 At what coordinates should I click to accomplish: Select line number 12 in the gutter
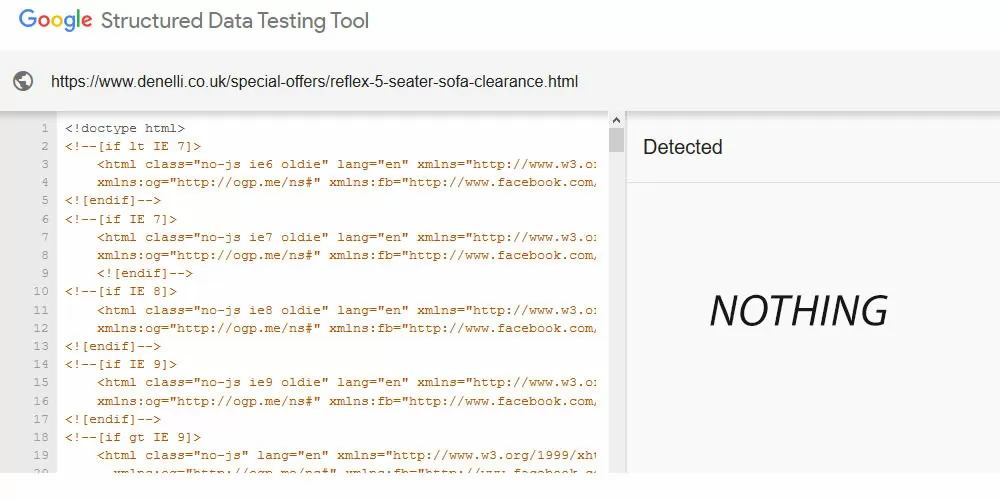(41, 328)
